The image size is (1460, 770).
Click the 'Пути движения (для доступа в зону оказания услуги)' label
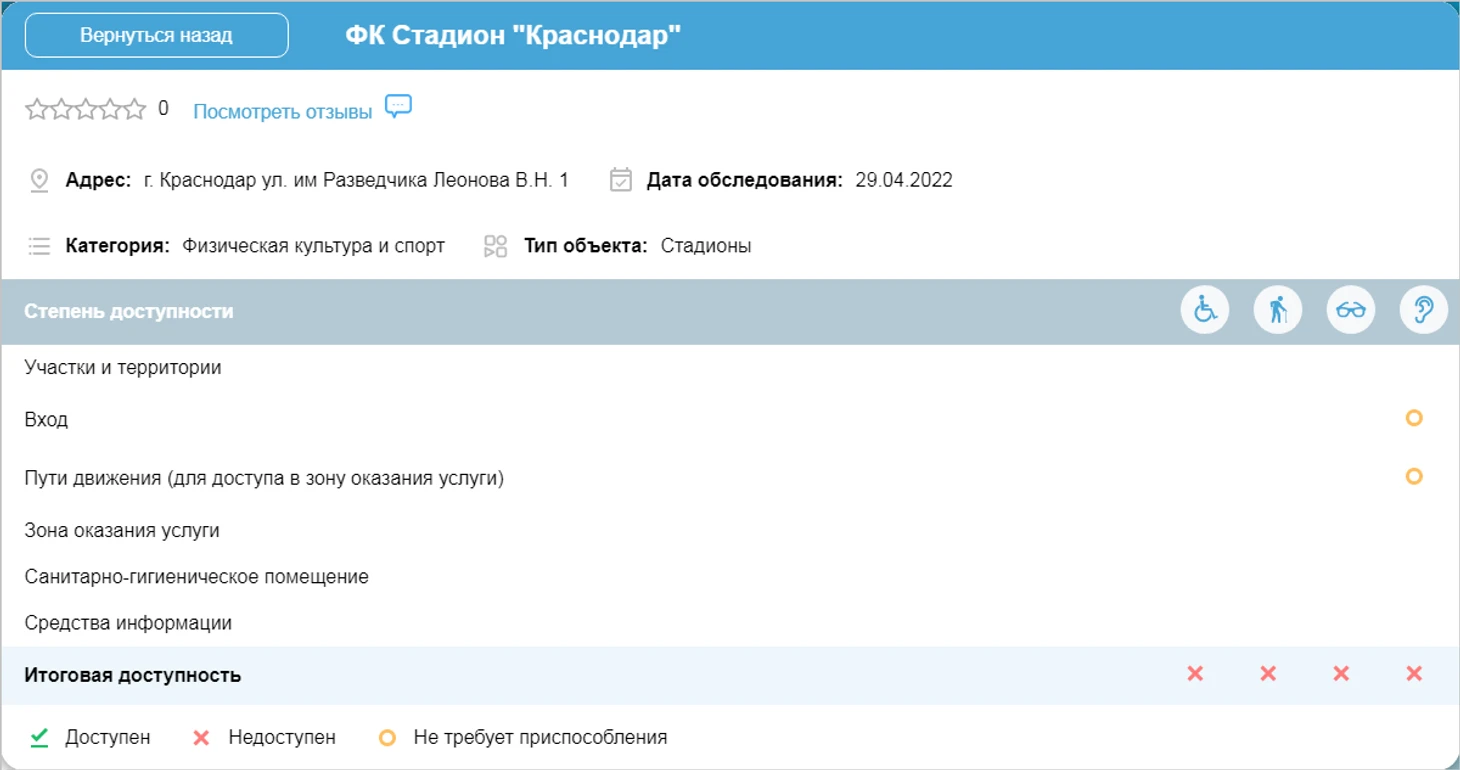coord(264,478)
